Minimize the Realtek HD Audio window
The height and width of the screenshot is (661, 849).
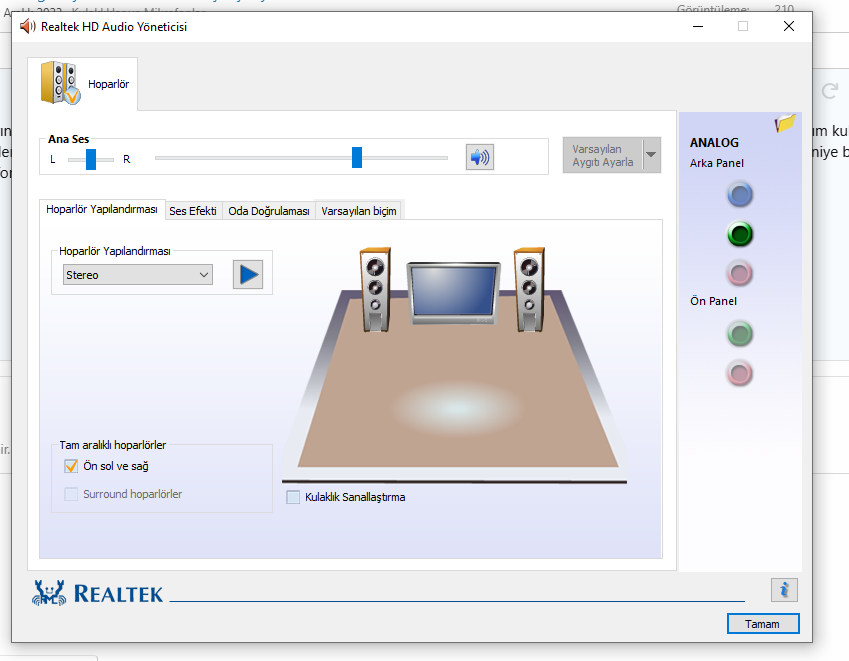(698, 26)
